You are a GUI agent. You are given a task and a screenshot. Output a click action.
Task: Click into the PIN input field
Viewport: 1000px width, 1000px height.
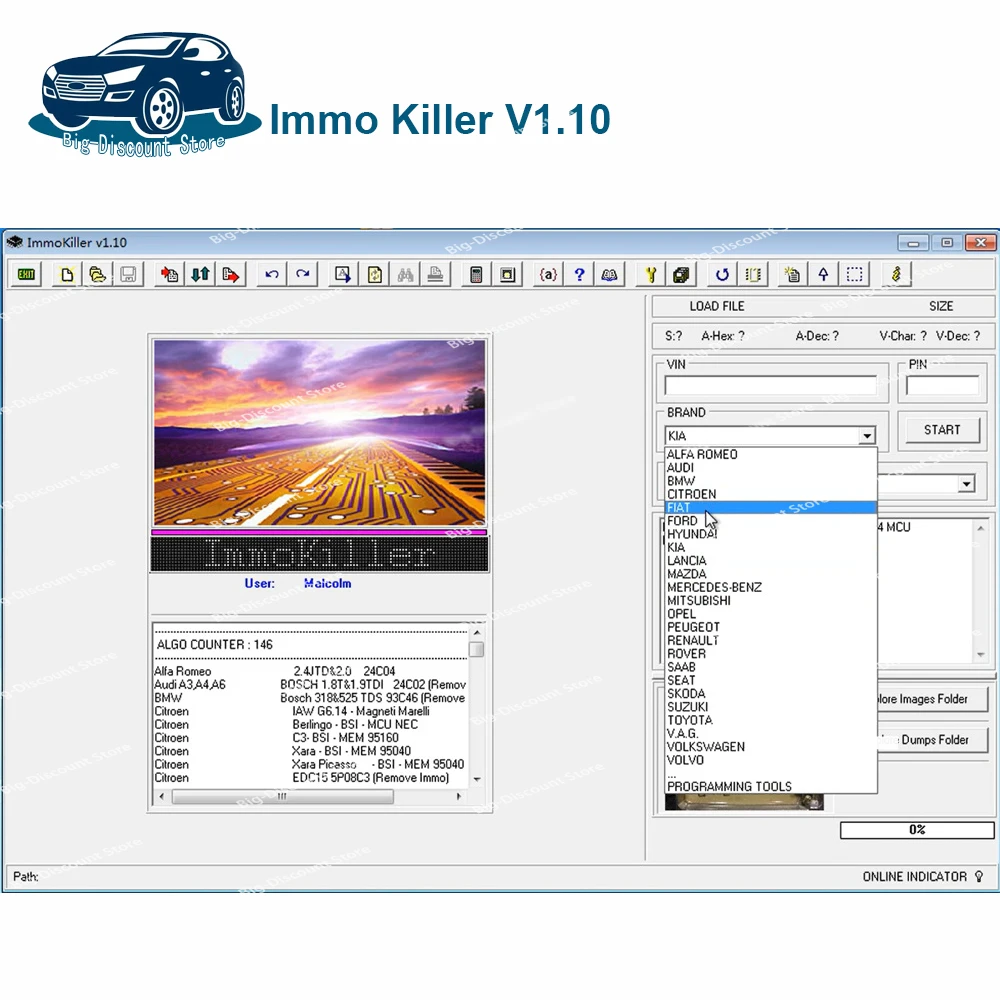(x=943, y=386)
